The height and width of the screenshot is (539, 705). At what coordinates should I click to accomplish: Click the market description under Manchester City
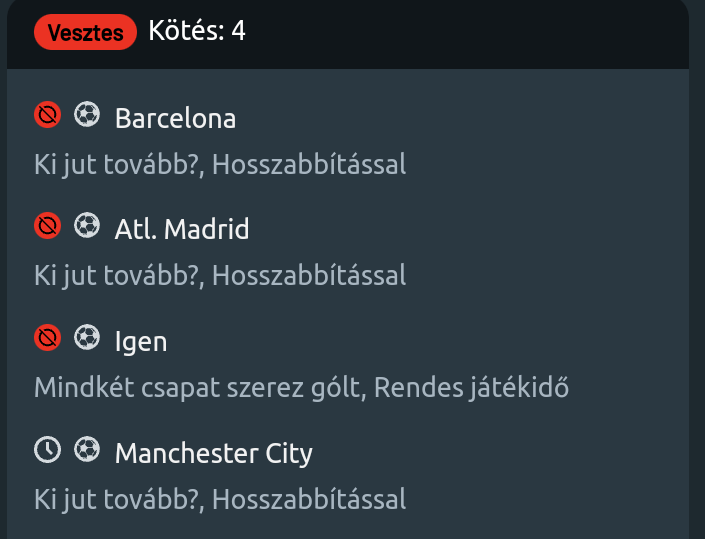[x=220, y=498]
